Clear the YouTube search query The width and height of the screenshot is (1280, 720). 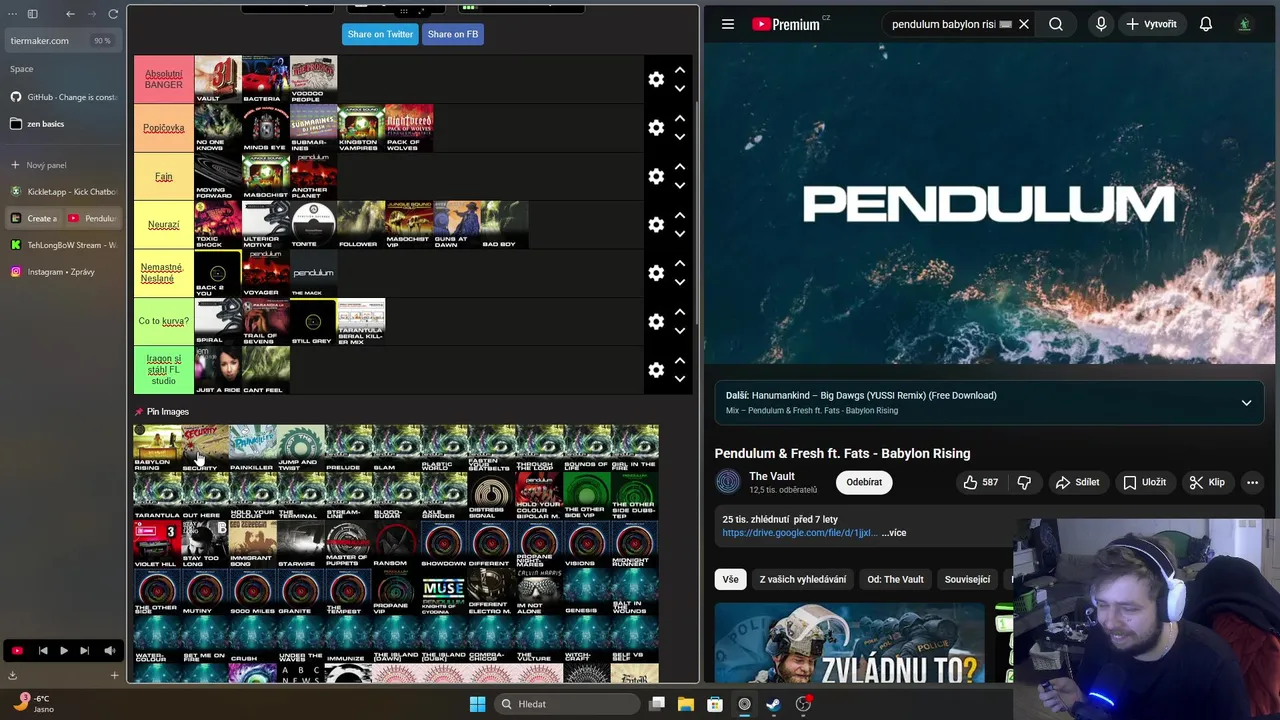pyautogui.click(x=1024, y=24)
